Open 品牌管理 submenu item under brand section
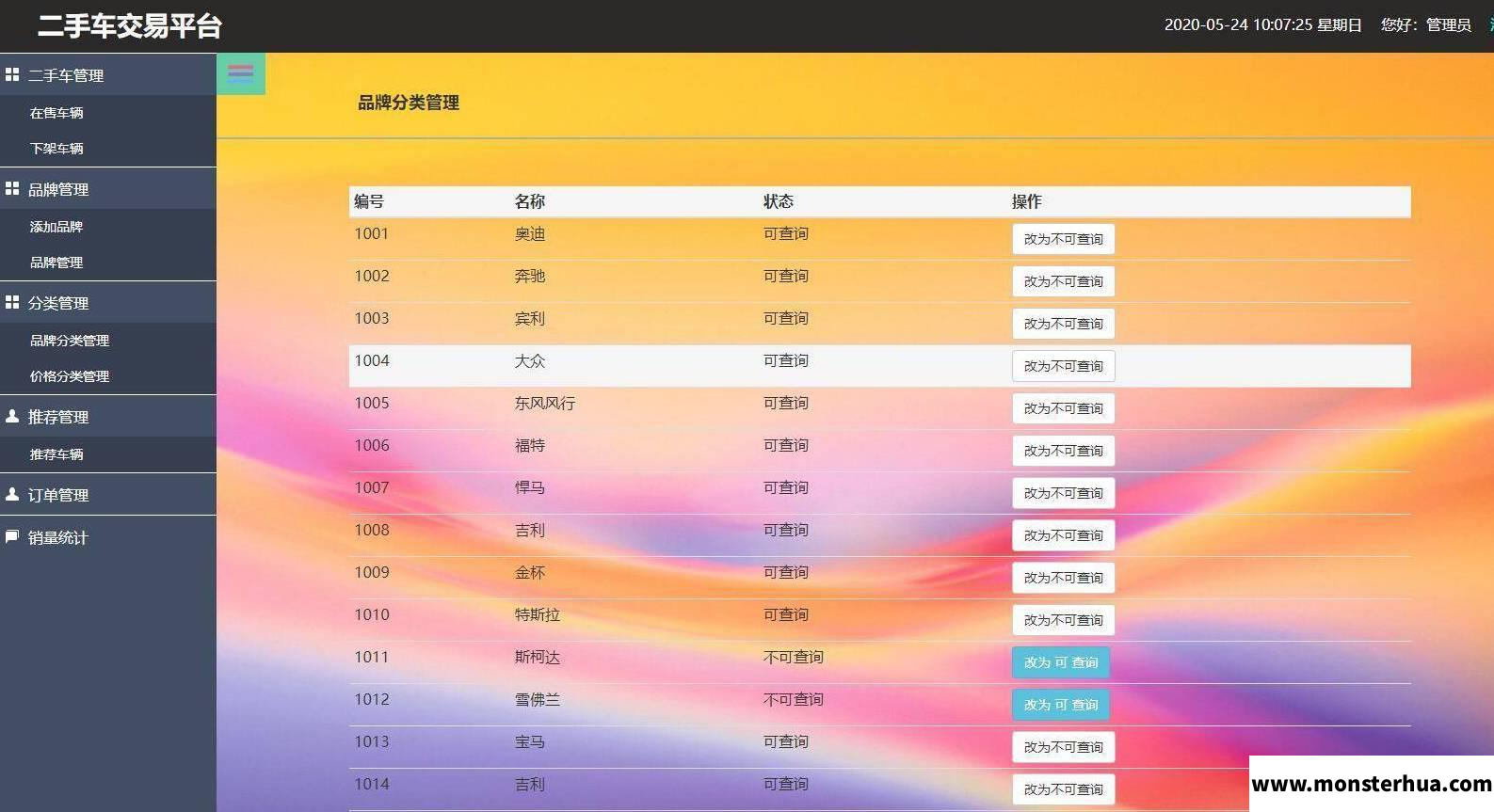Viewport: 1494px width, 812px height. tap(56, 263)
